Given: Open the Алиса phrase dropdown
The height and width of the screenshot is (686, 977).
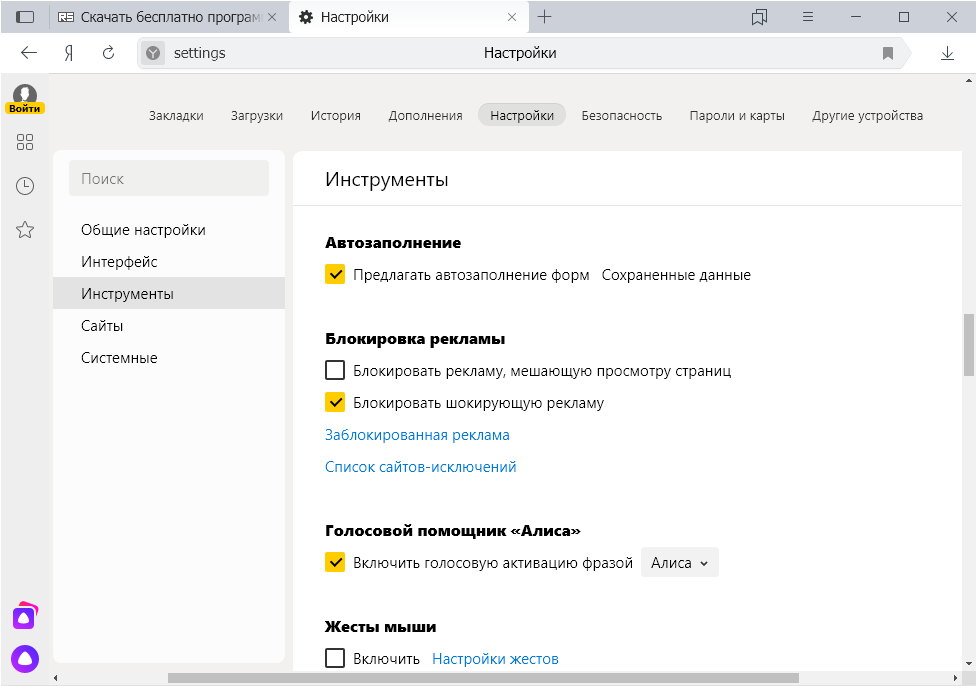Looking at the screenshot, I should [680, 562].
